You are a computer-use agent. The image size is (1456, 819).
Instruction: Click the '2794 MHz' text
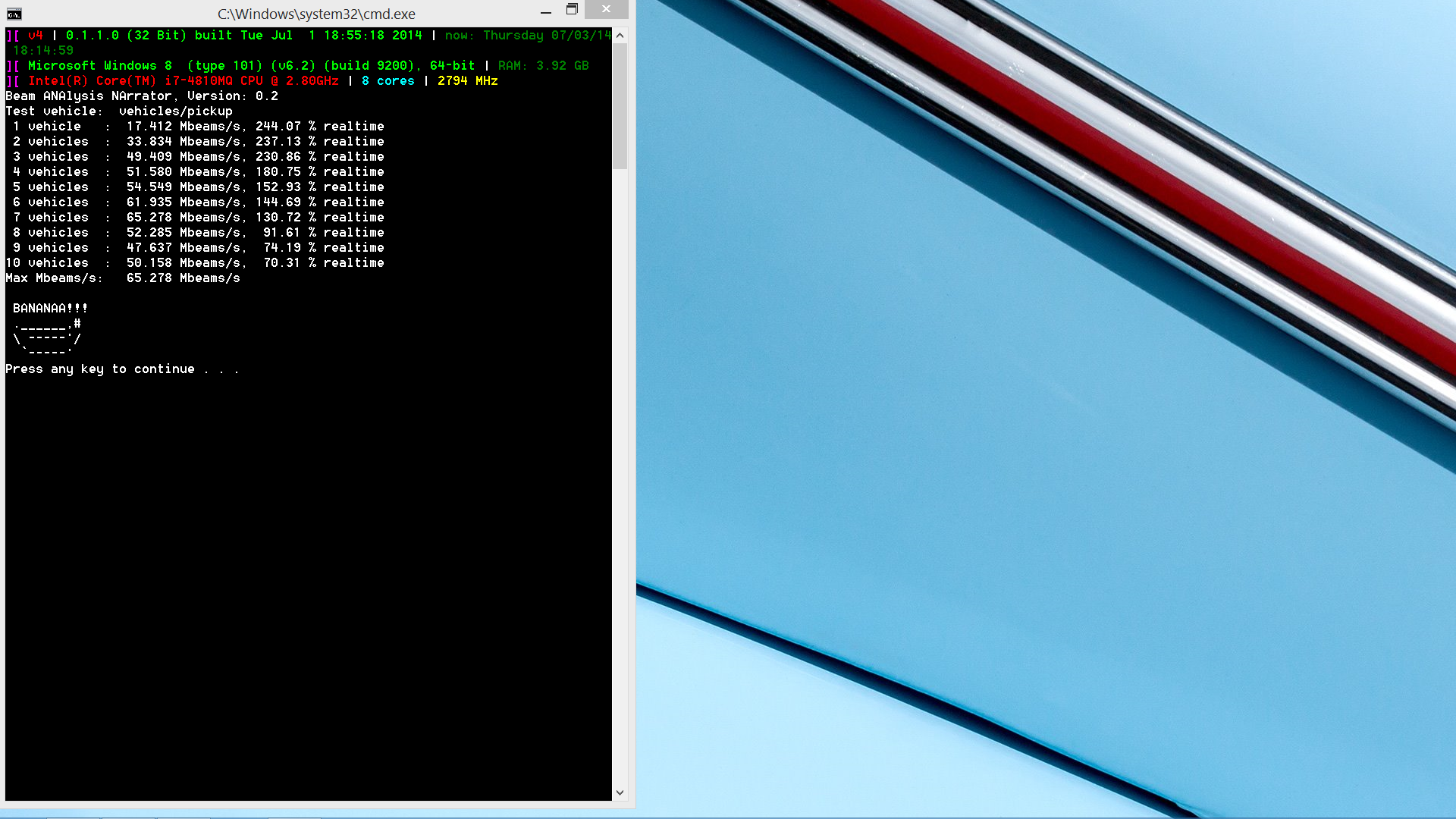tap(468, 81)
